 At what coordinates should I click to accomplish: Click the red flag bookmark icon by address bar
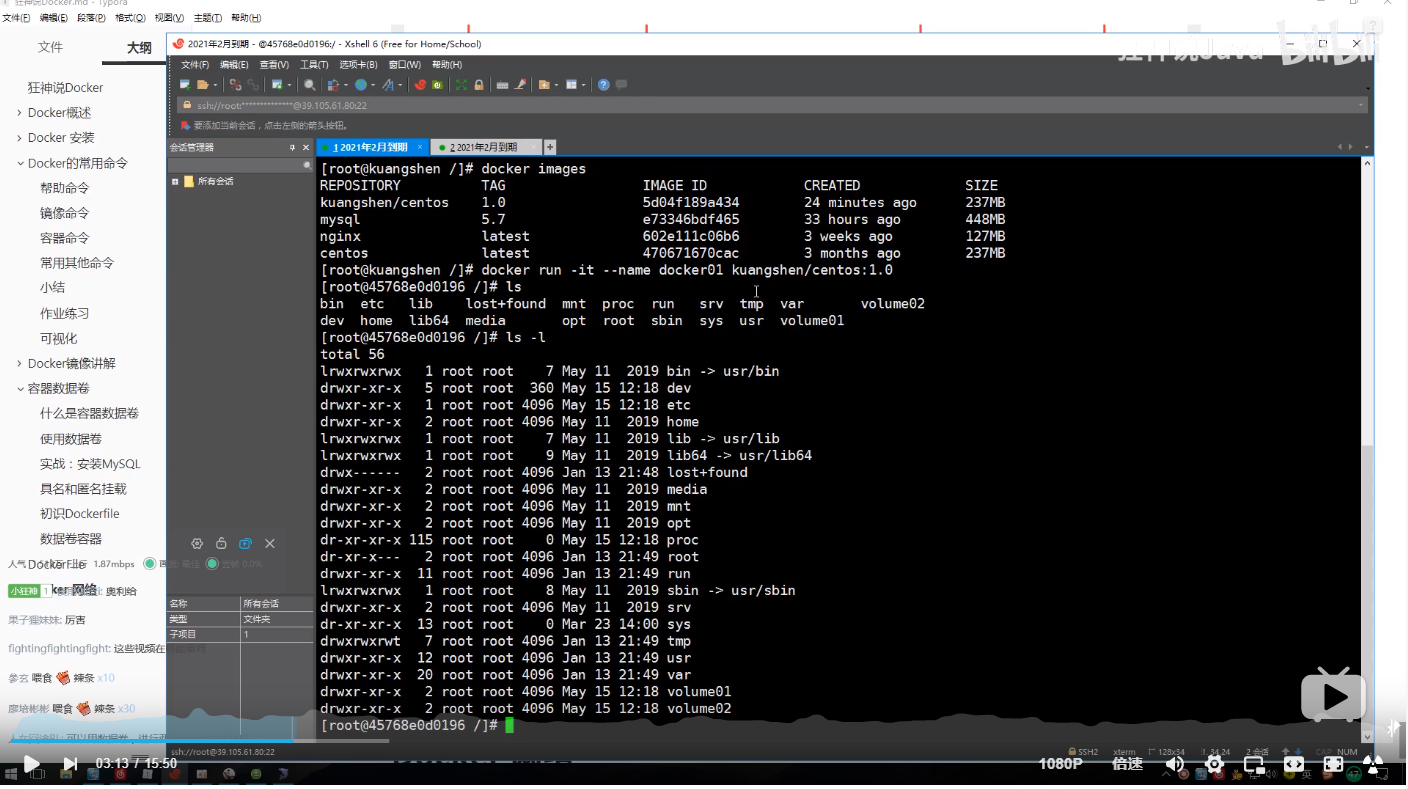point(186,125)
